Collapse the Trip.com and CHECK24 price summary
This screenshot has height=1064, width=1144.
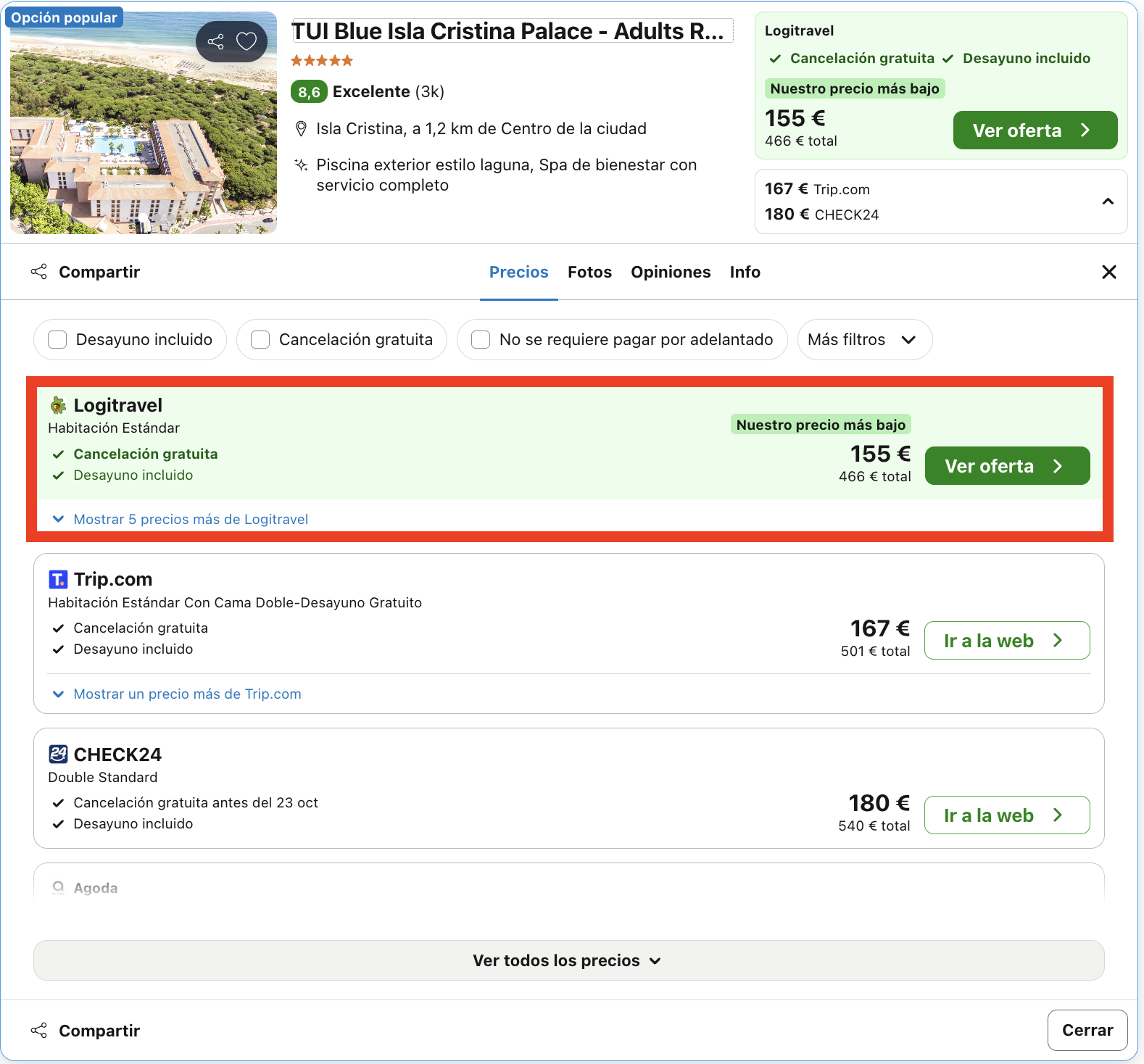point(1107,201)
